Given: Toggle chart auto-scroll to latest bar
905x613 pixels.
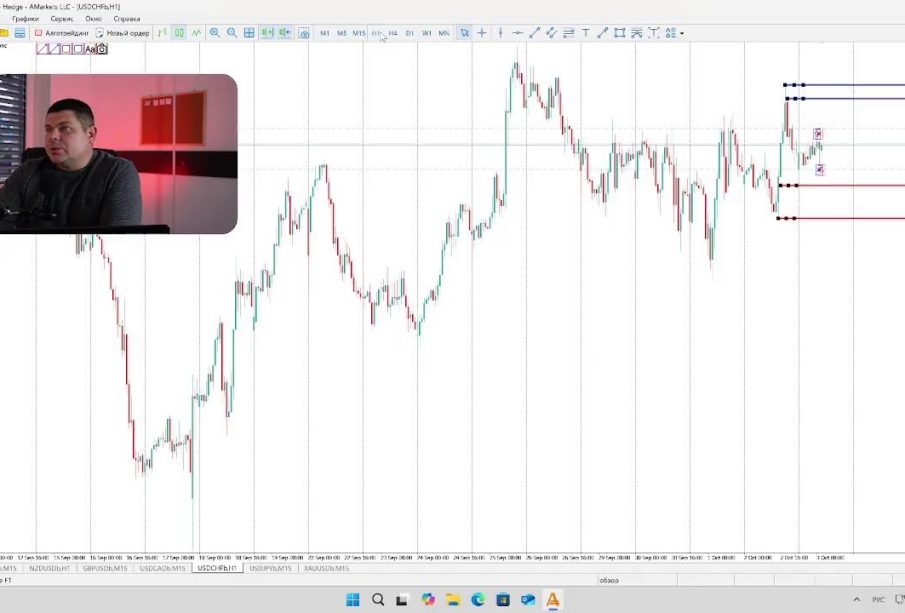Looking at the screenshot, I should tap(267, 33).
